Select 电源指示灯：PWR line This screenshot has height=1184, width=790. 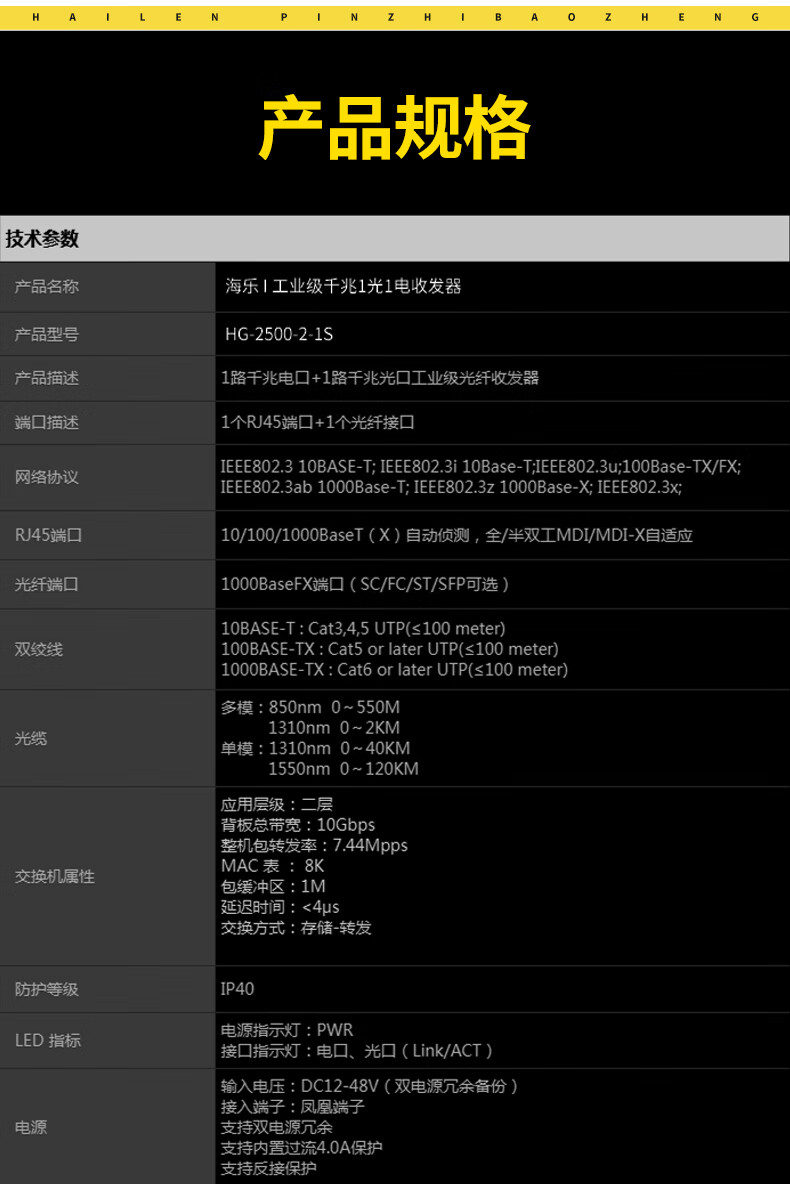pyautogui.click(x=287, y=1030)
